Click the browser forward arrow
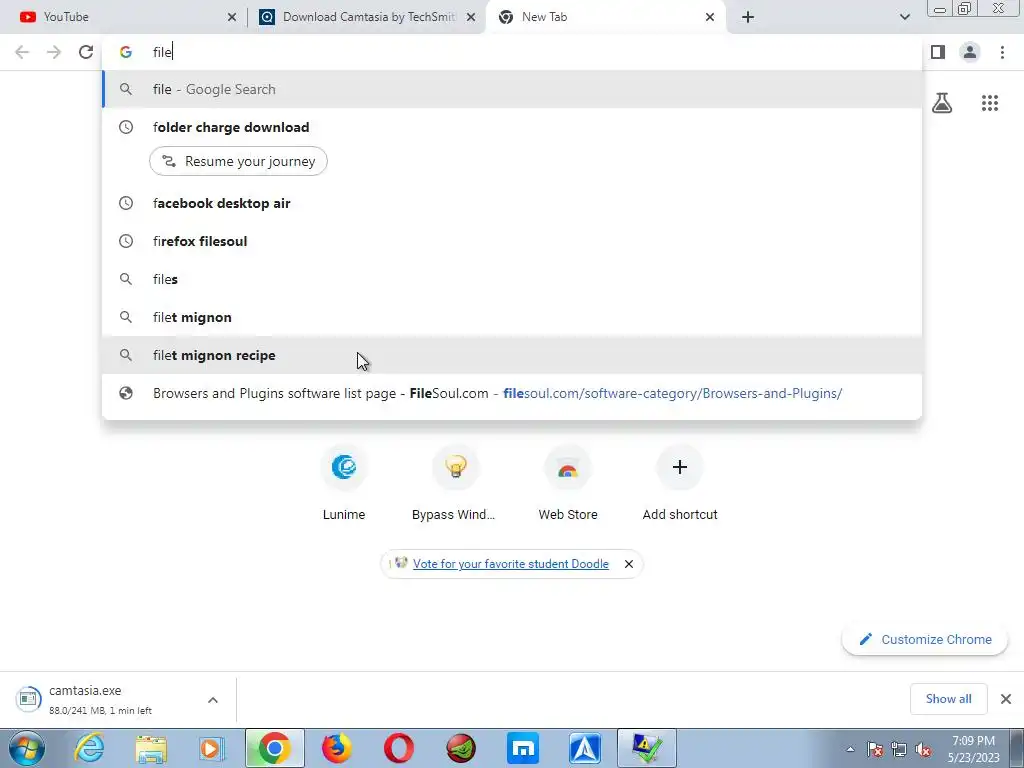 coord(54,52)
